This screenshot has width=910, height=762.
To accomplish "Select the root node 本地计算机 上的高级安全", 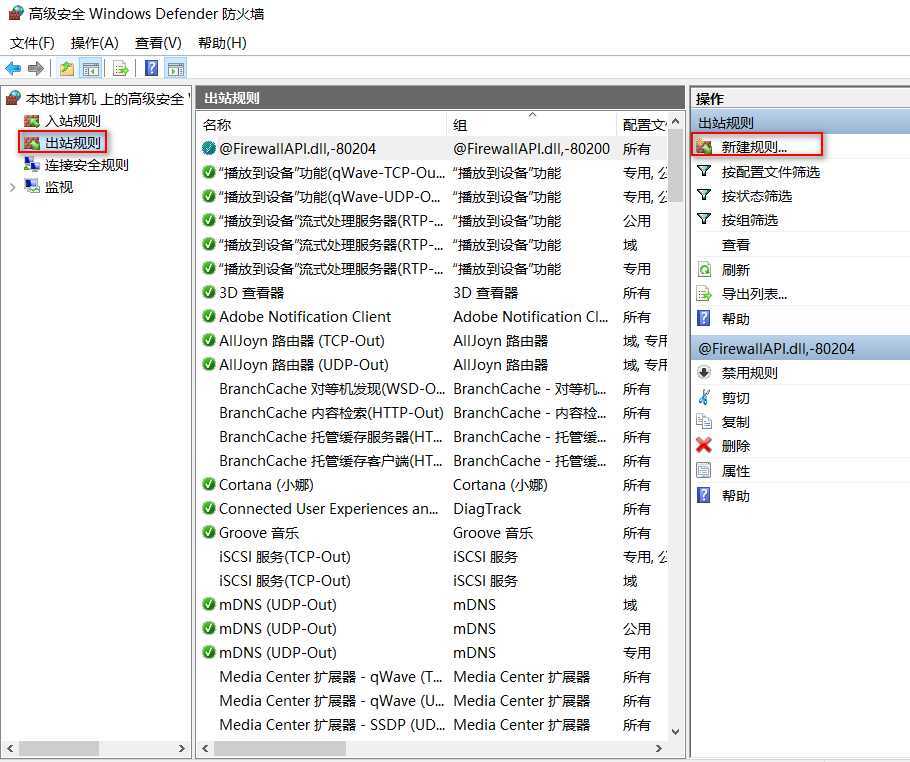I will (x=104, y=99).
